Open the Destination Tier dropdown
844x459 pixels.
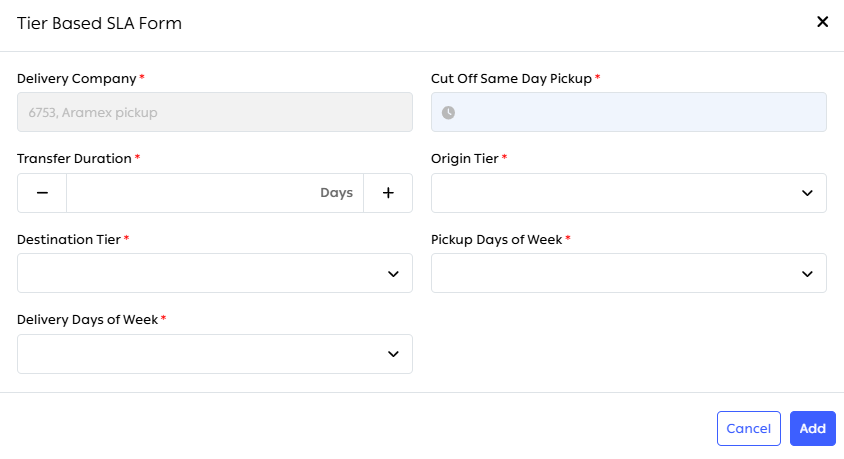point(200,274)
